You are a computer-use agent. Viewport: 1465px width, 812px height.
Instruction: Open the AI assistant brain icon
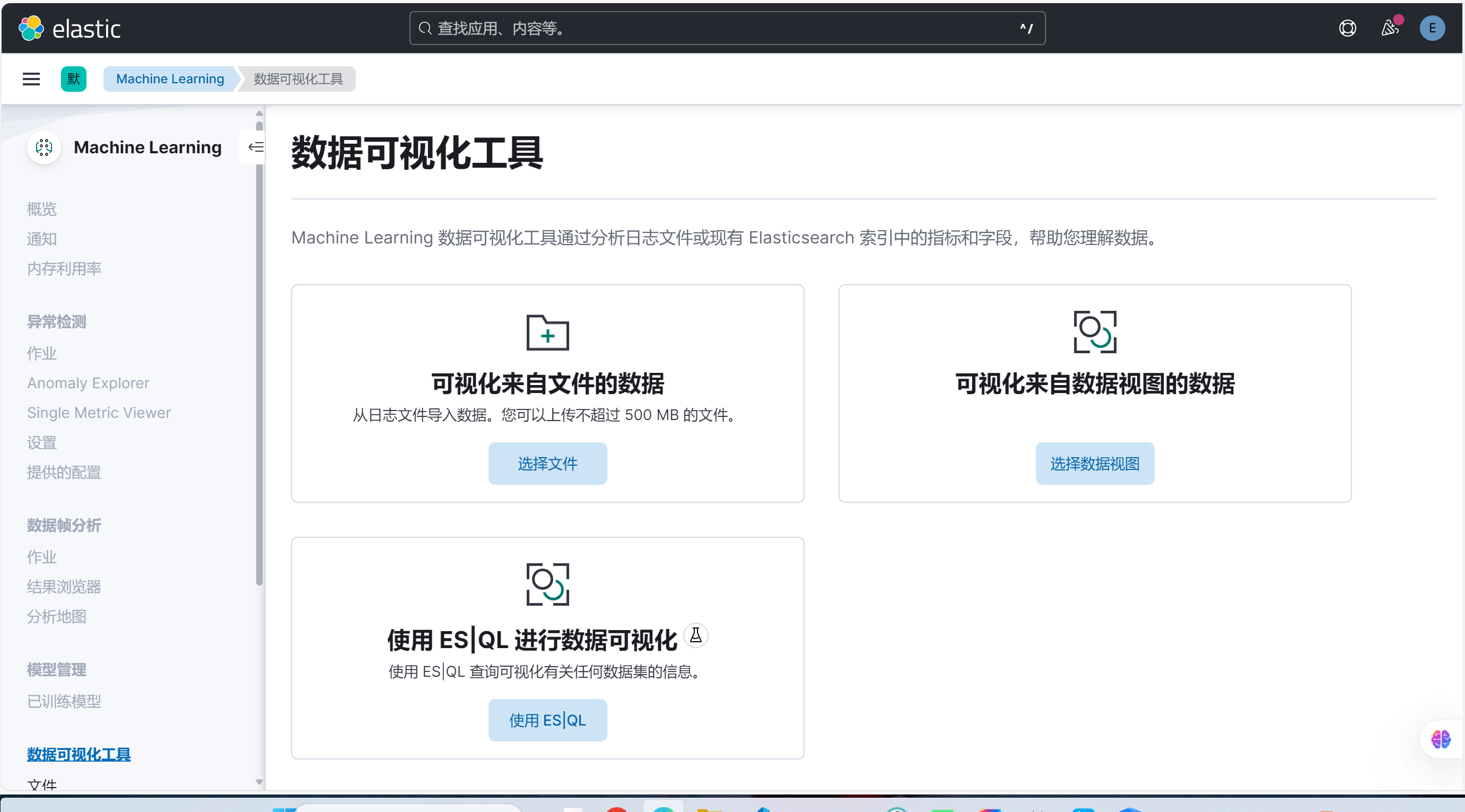pos(1441,739)
